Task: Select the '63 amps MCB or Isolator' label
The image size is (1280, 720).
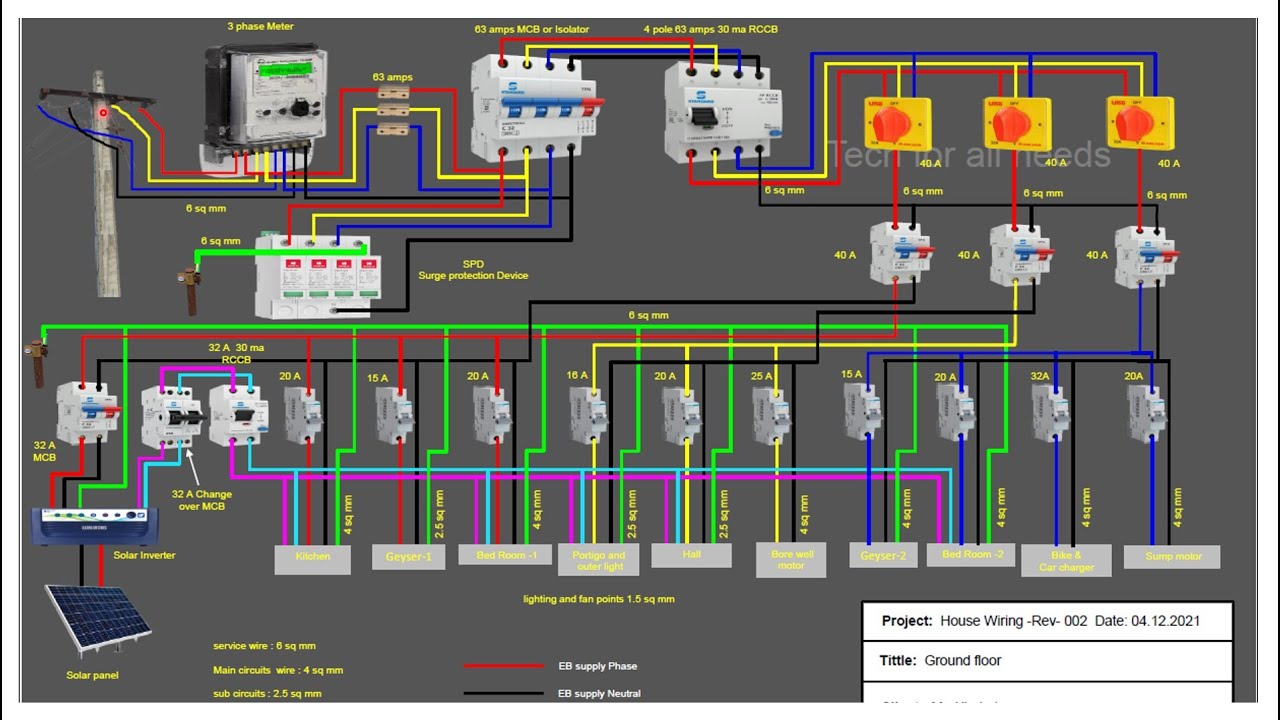Action: [x=532, y=30]
